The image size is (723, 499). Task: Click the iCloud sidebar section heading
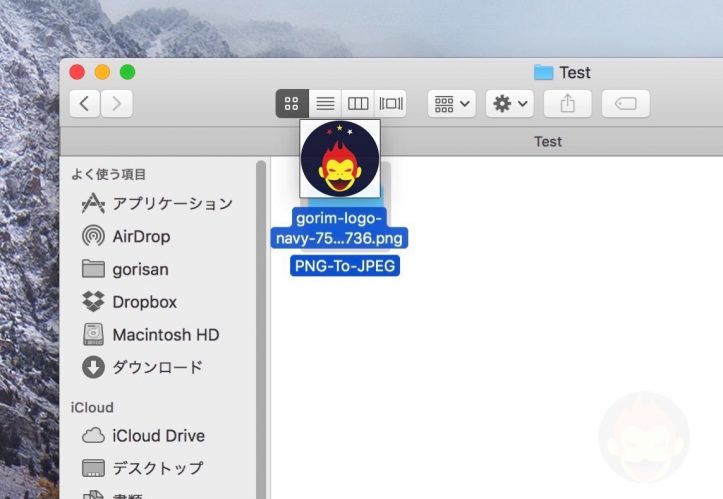[92, 408]
